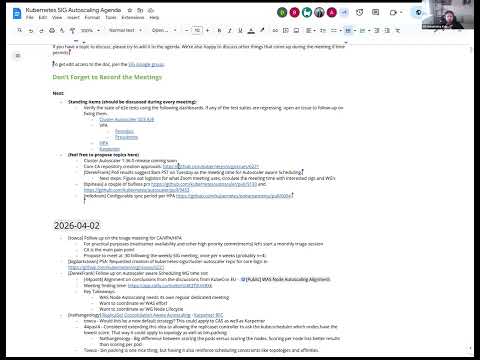Open the Public WAS Node Autoscaling Alignment chip
Screen dimensions: 480x360
click(285, 279)
